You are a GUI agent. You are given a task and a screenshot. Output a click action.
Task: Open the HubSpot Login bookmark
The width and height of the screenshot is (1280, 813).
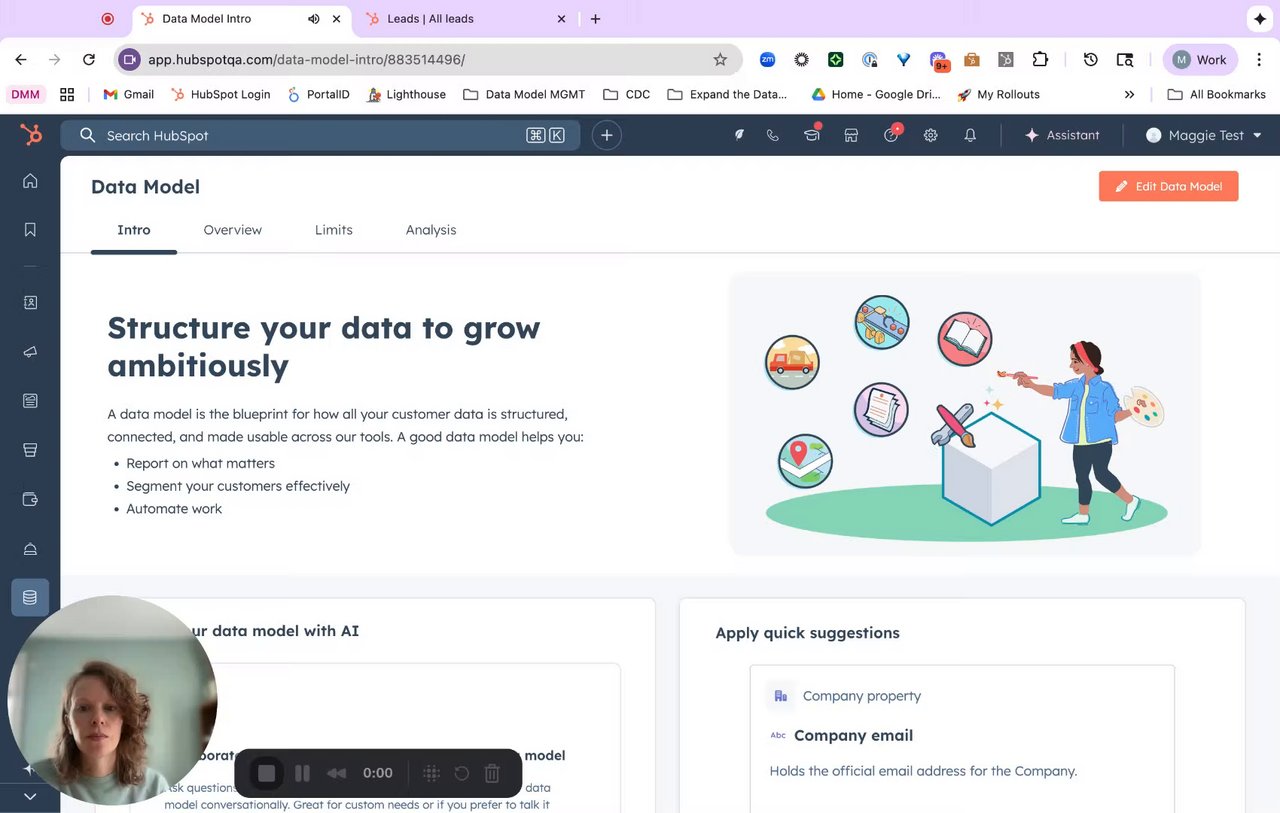pyautogui.click(x=221, y=94)
